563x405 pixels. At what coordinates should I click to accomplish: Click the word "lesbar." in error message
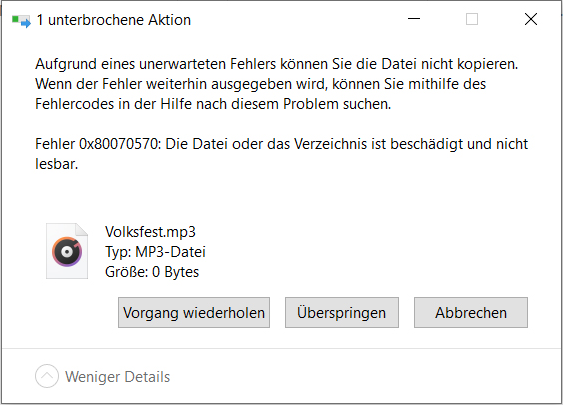pos(56,164)
